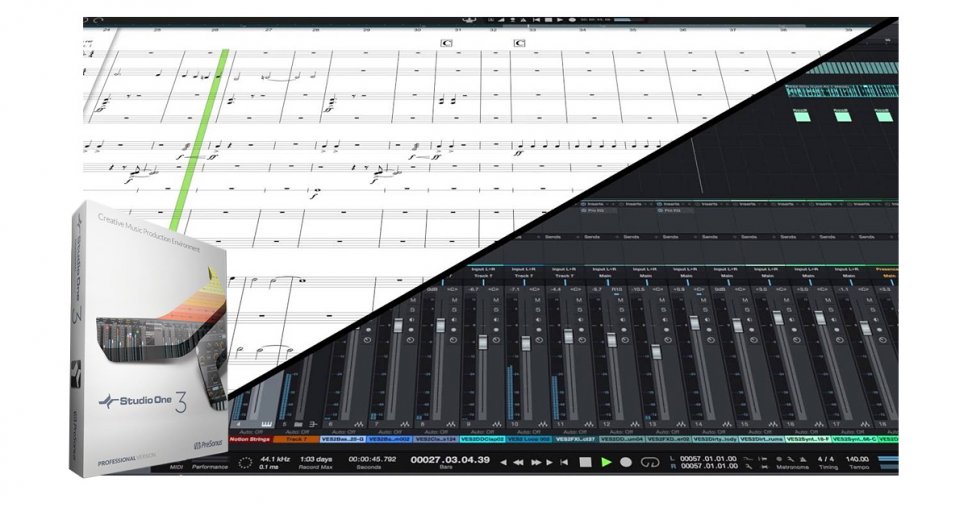Click the Pro EQ insert slot
Viewport: 968px width, 507px height.
pos(594,212)
